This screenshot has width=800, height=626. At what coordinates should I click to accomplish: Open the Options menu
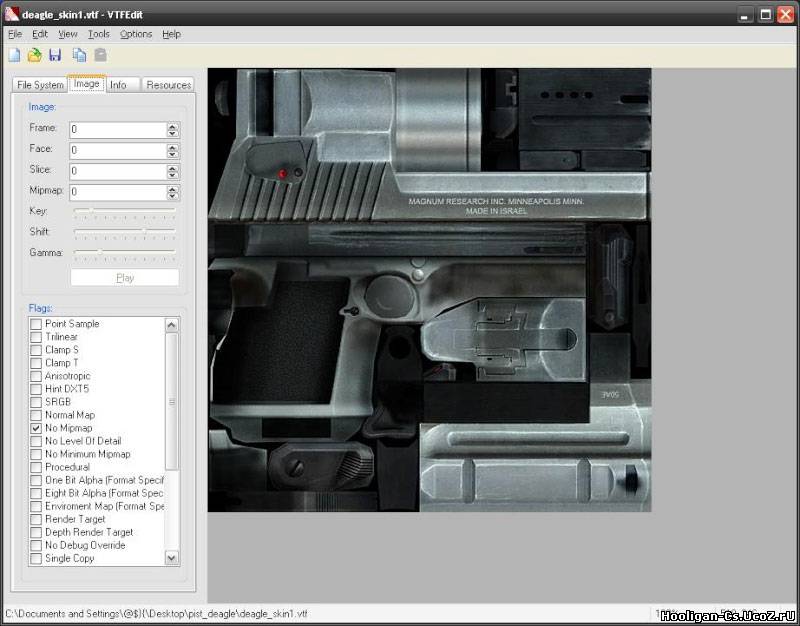136,34
